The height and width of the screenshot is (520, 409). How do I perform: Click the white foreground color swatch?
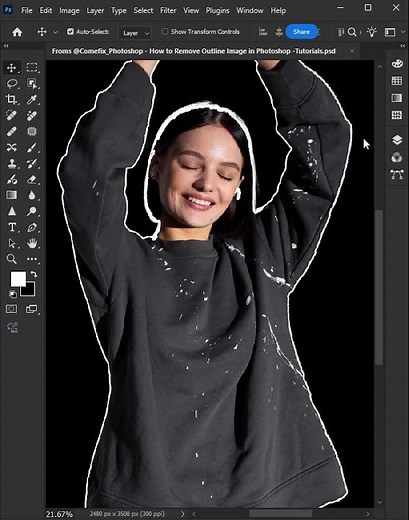coord(18,279)
